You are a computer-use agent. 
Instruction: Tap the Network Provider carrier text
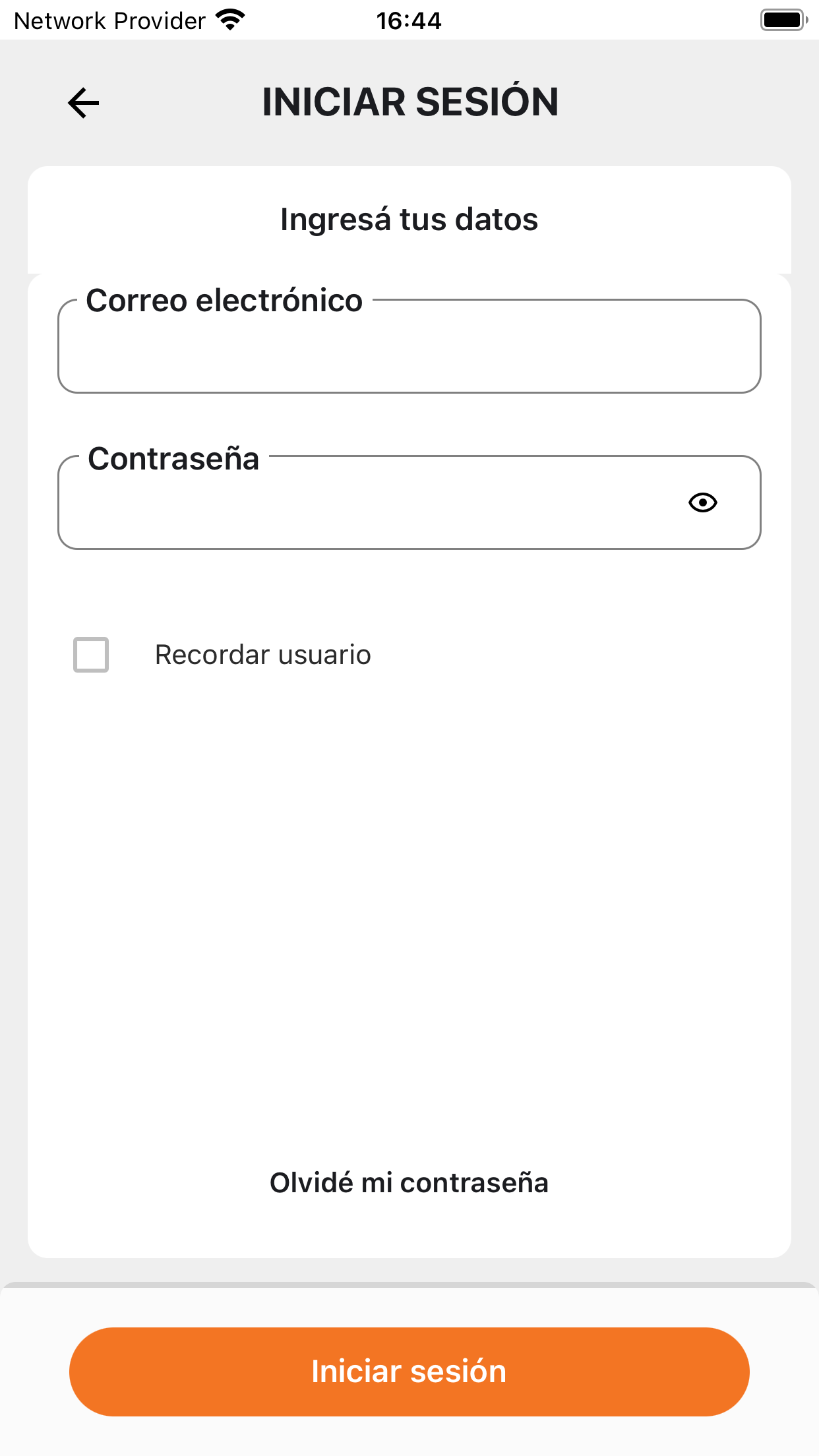pyautogui.click(x=109, y=20)
